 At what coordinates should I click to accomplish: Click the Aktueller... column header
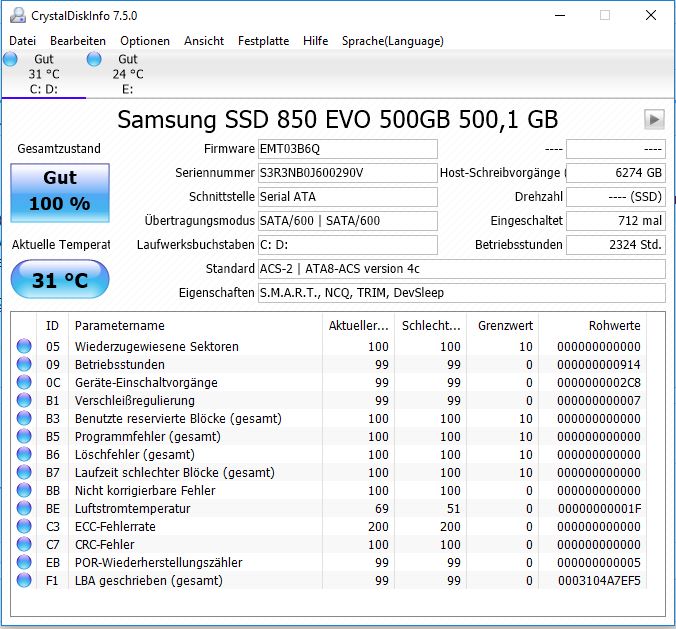click(358, 325)
